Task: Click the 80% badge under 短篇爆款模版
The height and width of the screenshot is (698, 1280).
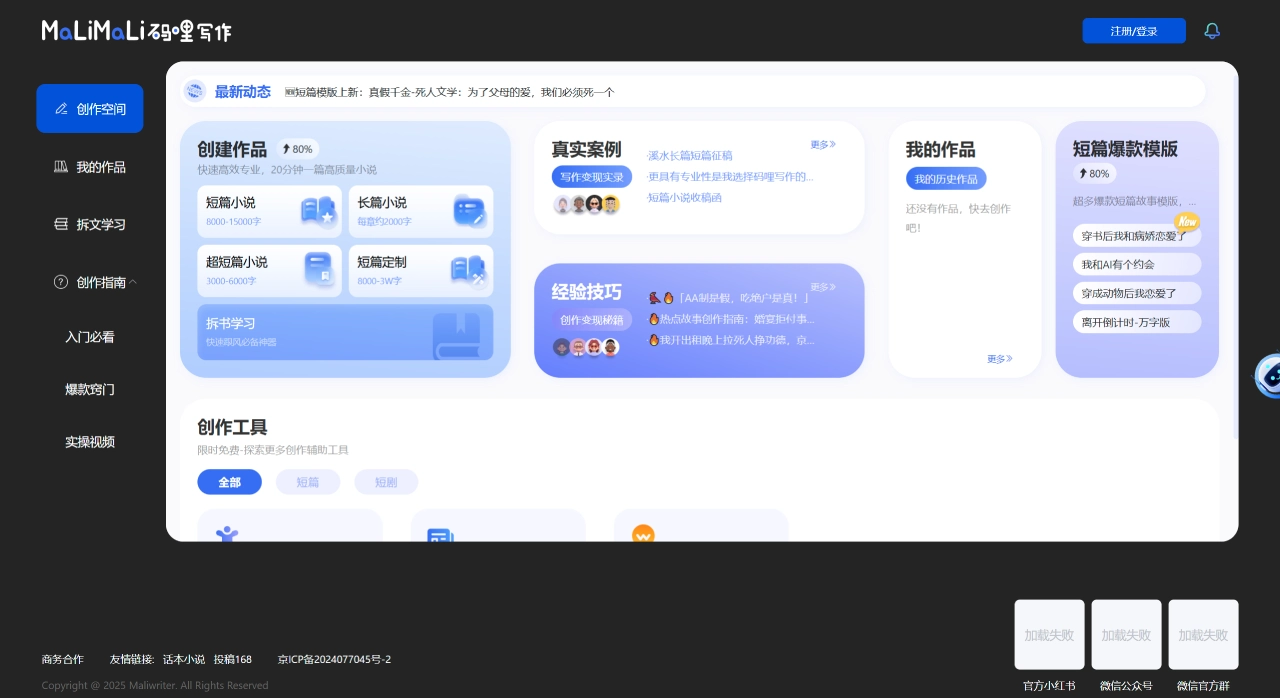Action: click(x=1094, y=173)
